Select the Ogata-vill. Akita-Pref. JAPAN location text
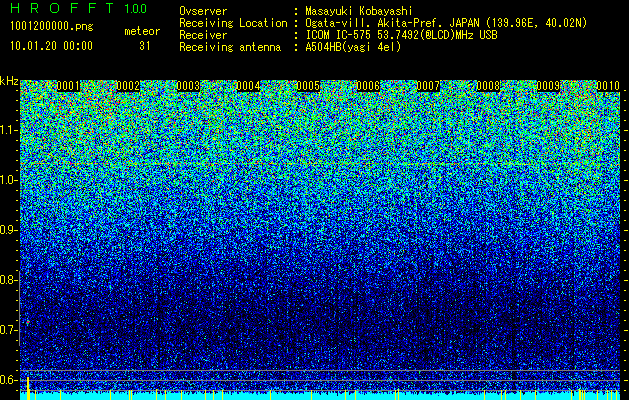Screen dimensions: 629x400 pos(446,23)
